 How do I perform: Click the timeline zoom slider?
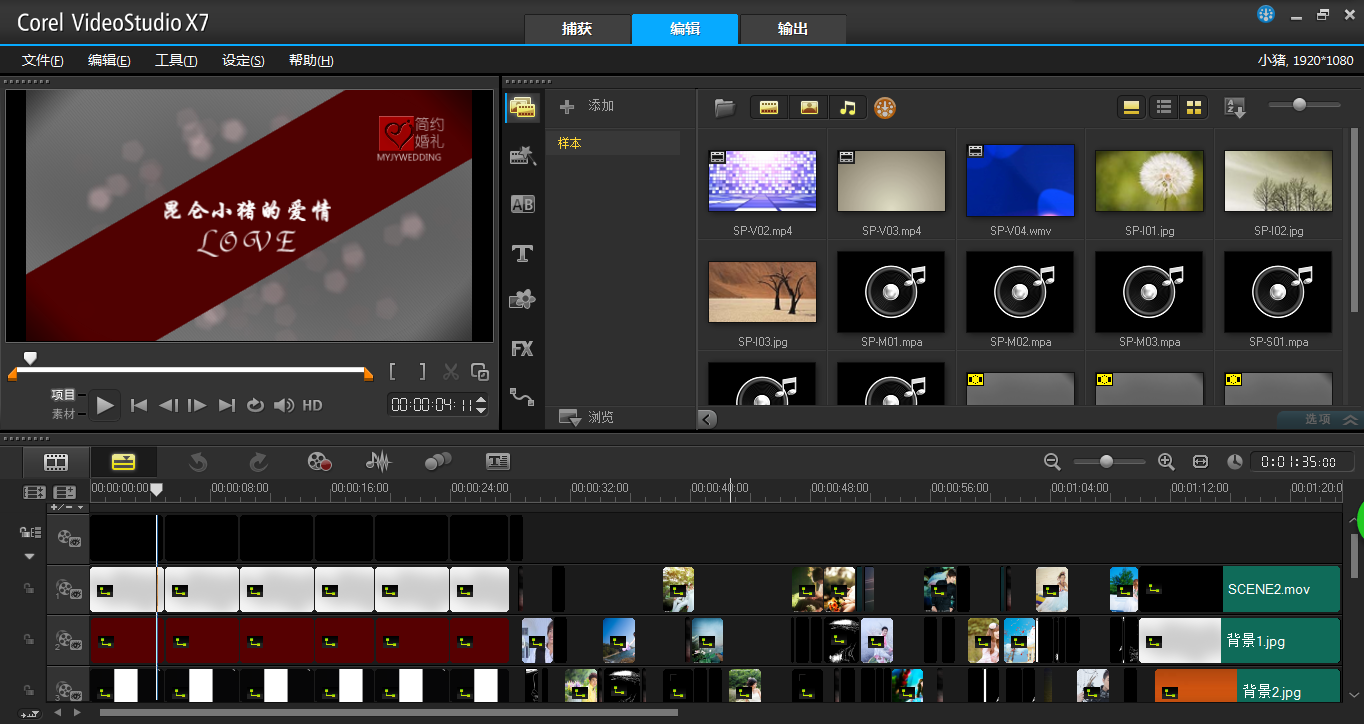point(1109,461)
